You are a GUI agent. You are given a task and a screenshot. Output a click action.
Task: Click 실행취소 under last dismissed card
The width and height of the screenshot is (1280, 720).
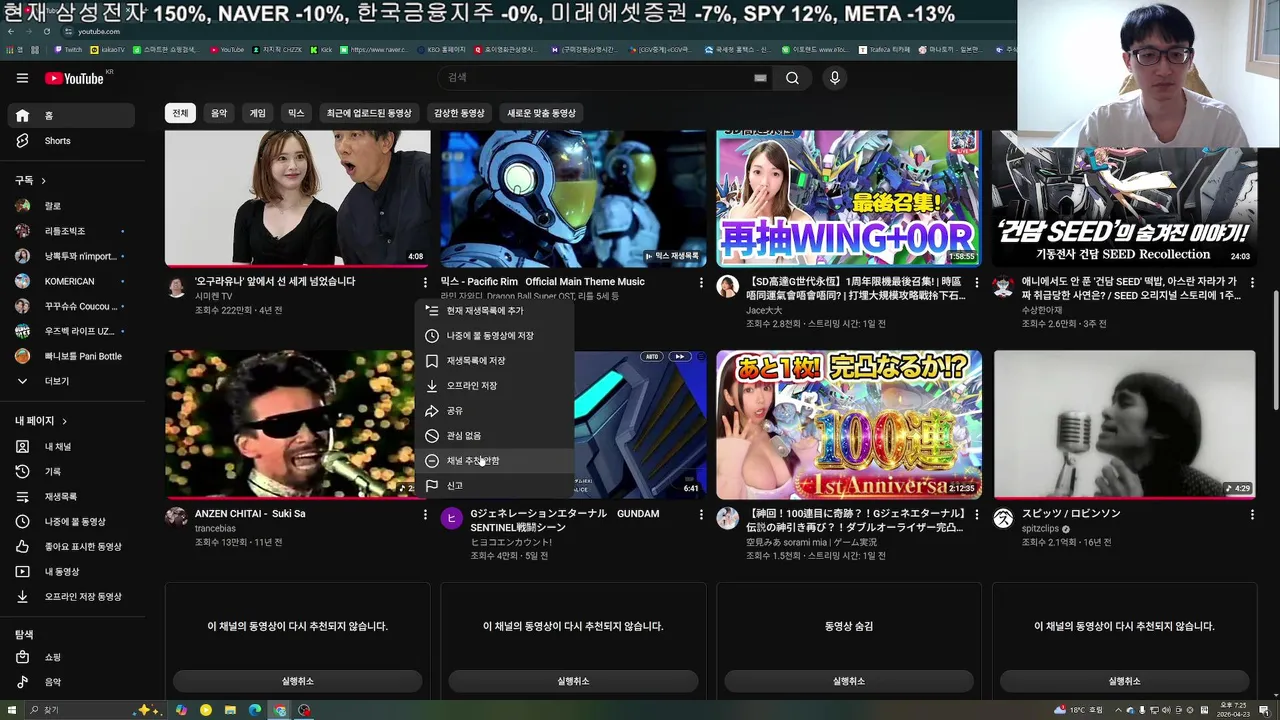(x=1124, y=681)
